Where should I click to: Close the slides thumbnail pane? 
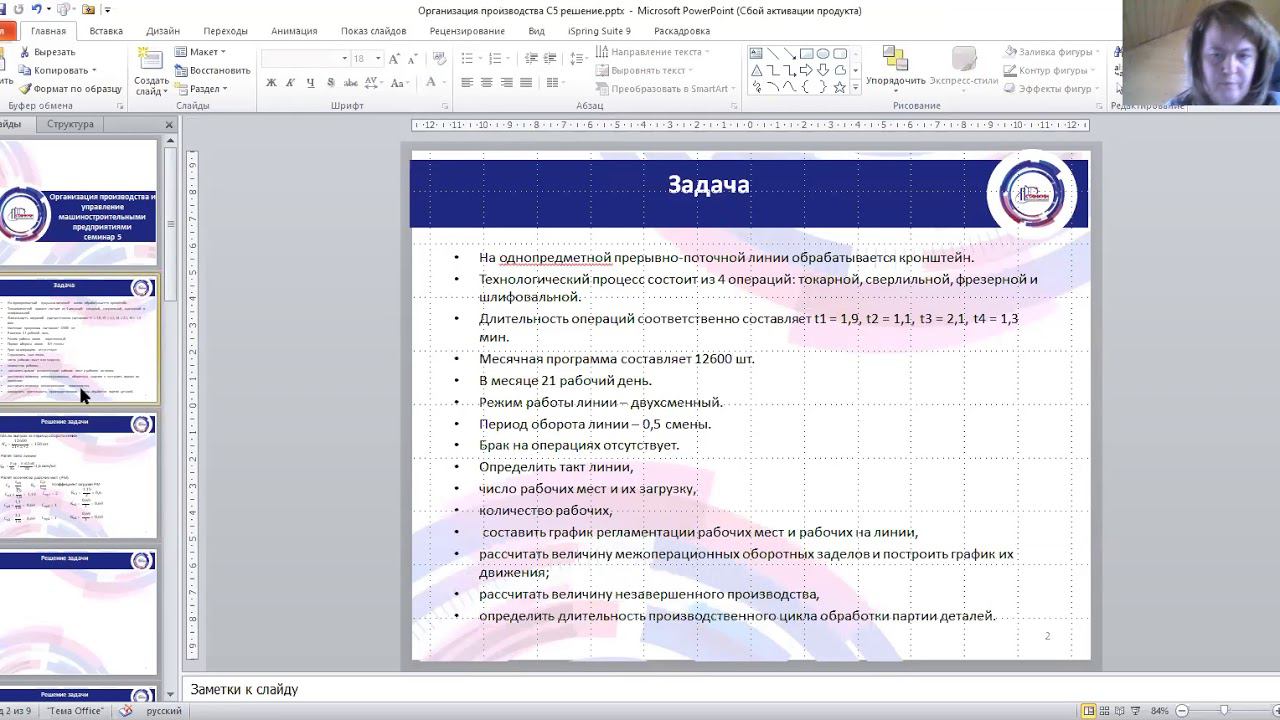tap(169, 125)
